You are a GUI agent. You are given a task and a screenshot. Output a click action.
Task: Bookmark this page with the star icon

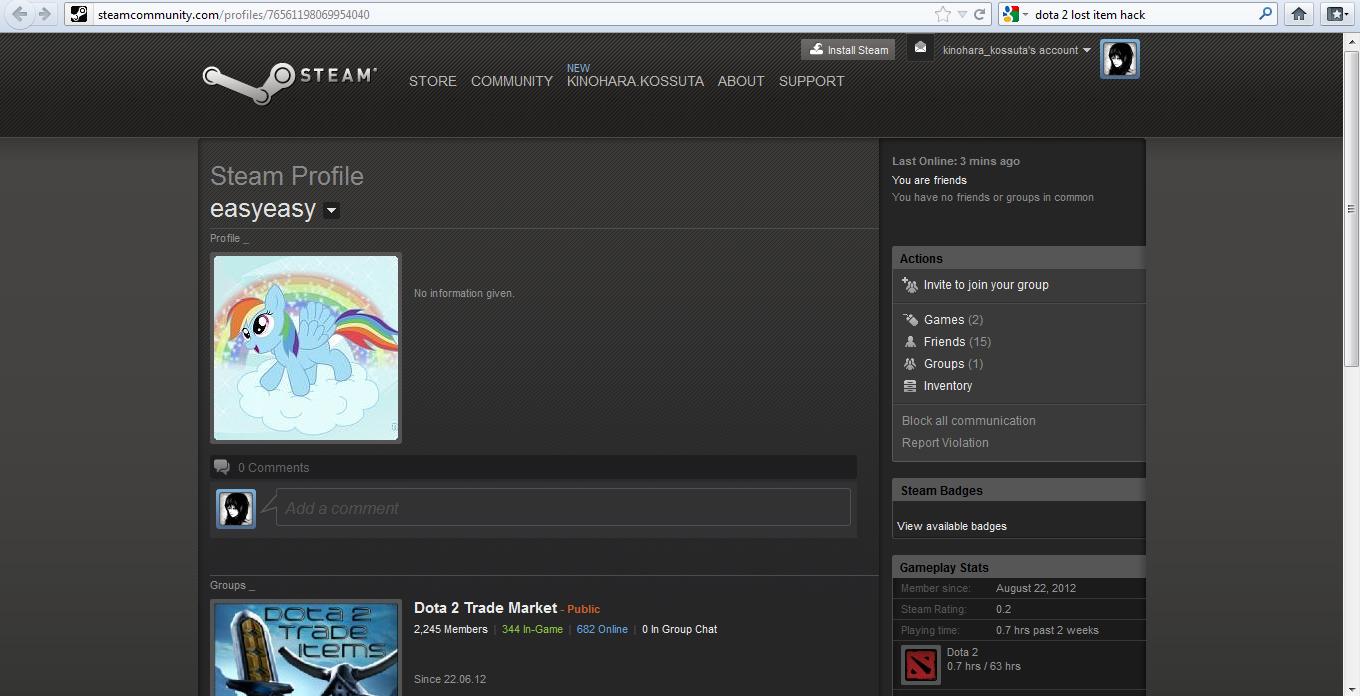pyautogui.click(x=943, y=14)
